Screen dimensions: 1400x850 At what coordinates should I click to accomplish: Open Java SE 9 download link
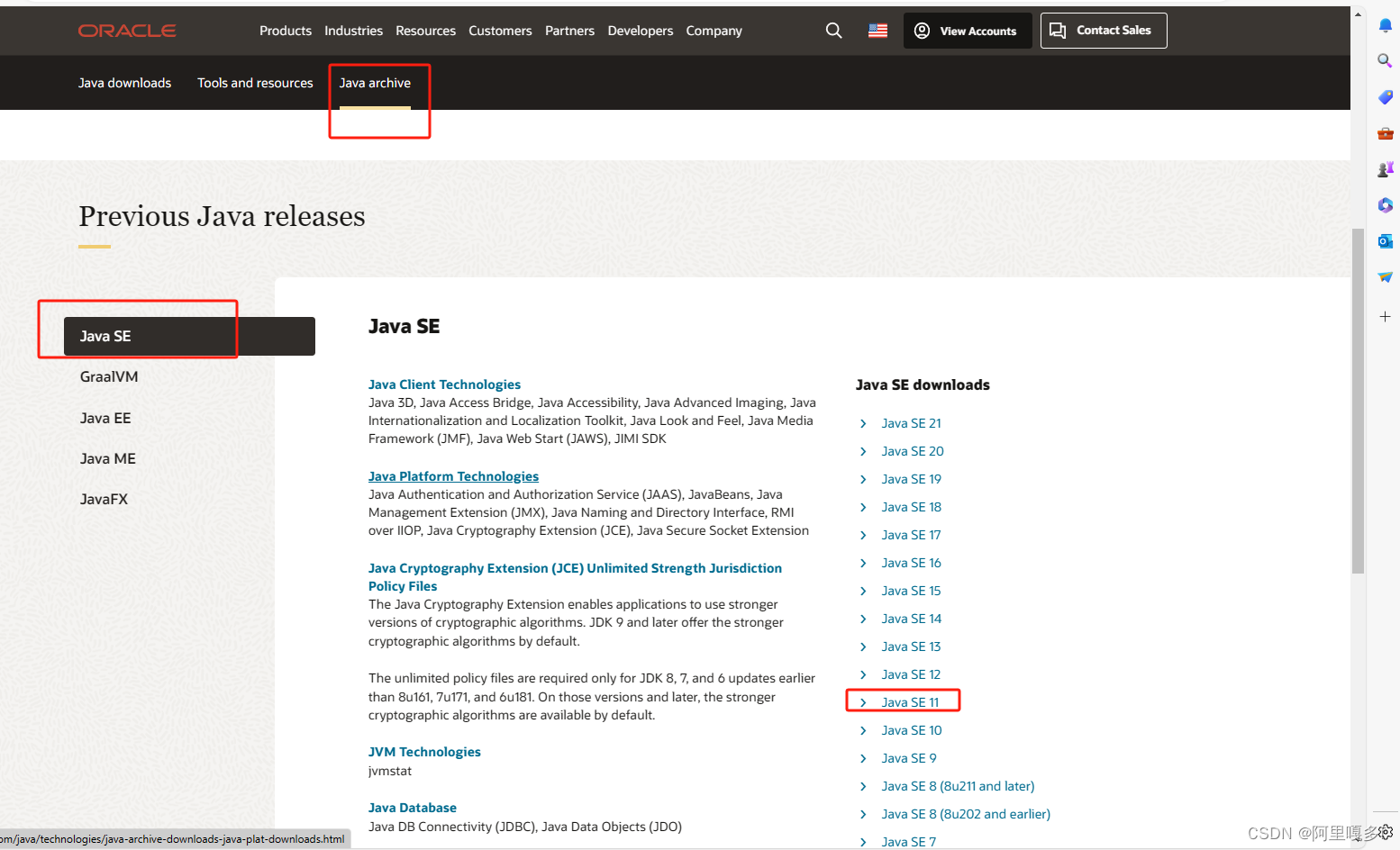pyautogui.click(x=909, y=758)
